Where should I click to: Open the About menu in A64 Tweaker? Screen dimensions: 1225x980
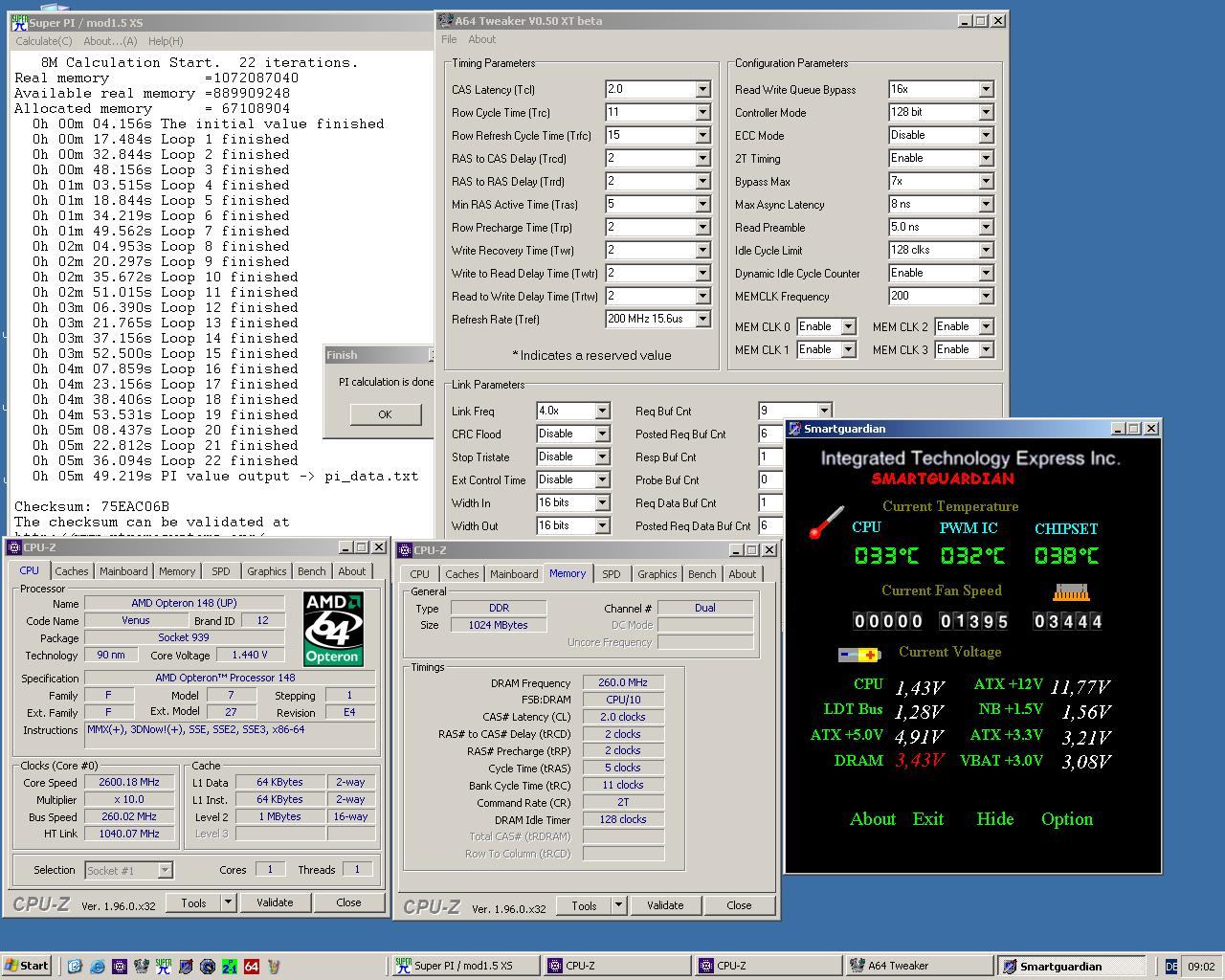481,39
